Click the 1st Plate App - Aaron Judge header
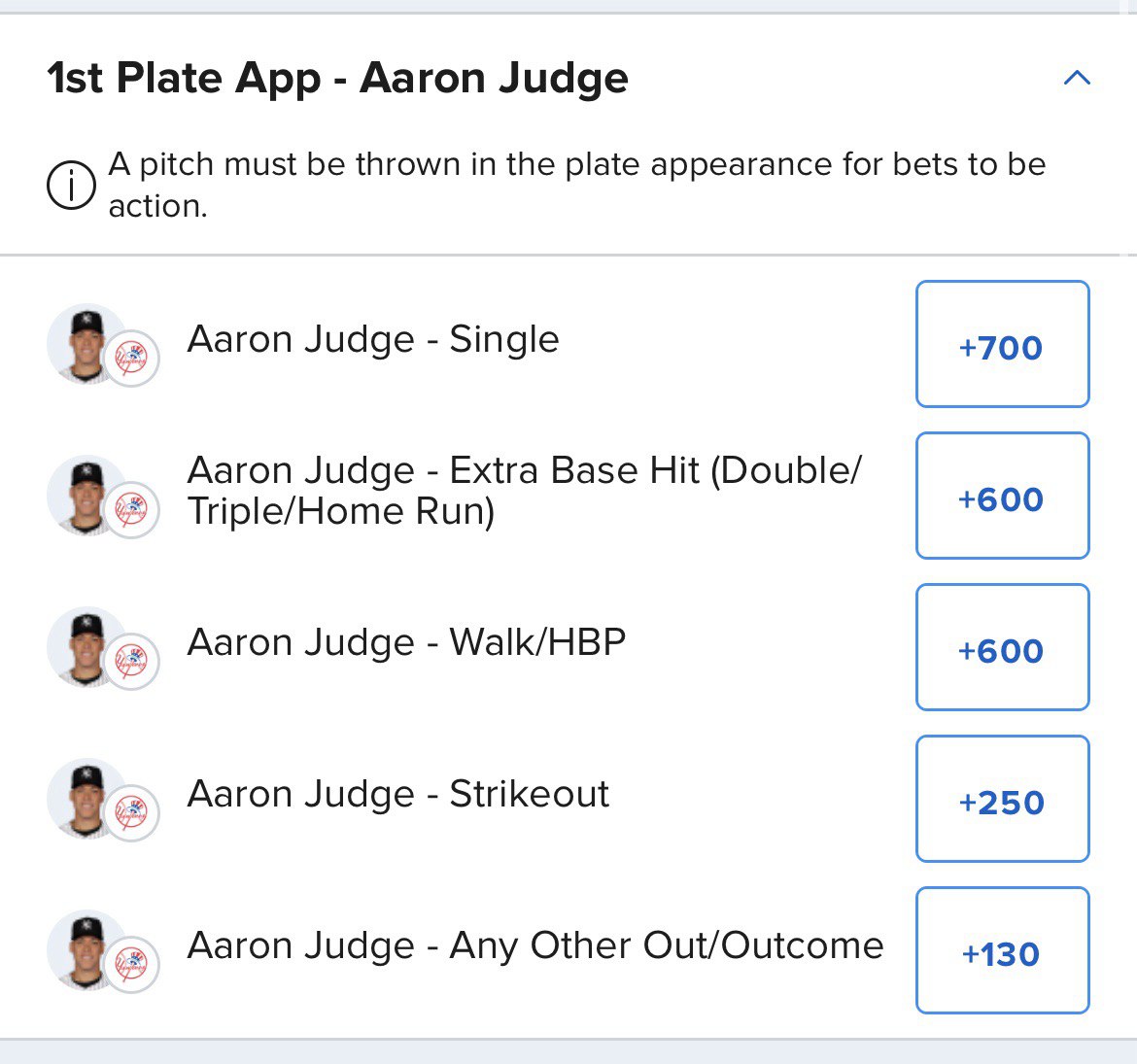1137x1064 pixels. click(x=338, y=77)
